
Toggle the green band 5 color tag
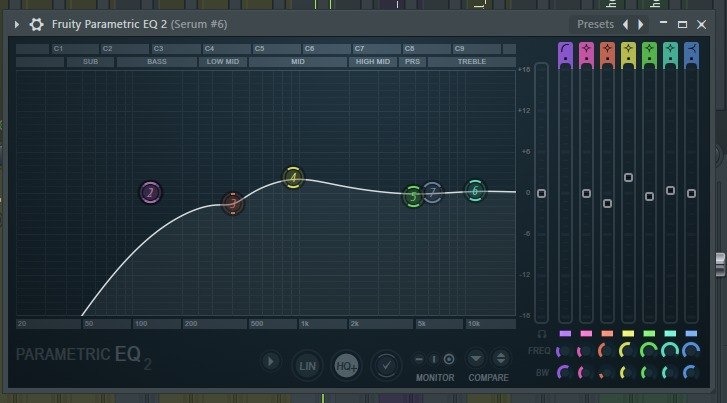[x=649, y=333]
